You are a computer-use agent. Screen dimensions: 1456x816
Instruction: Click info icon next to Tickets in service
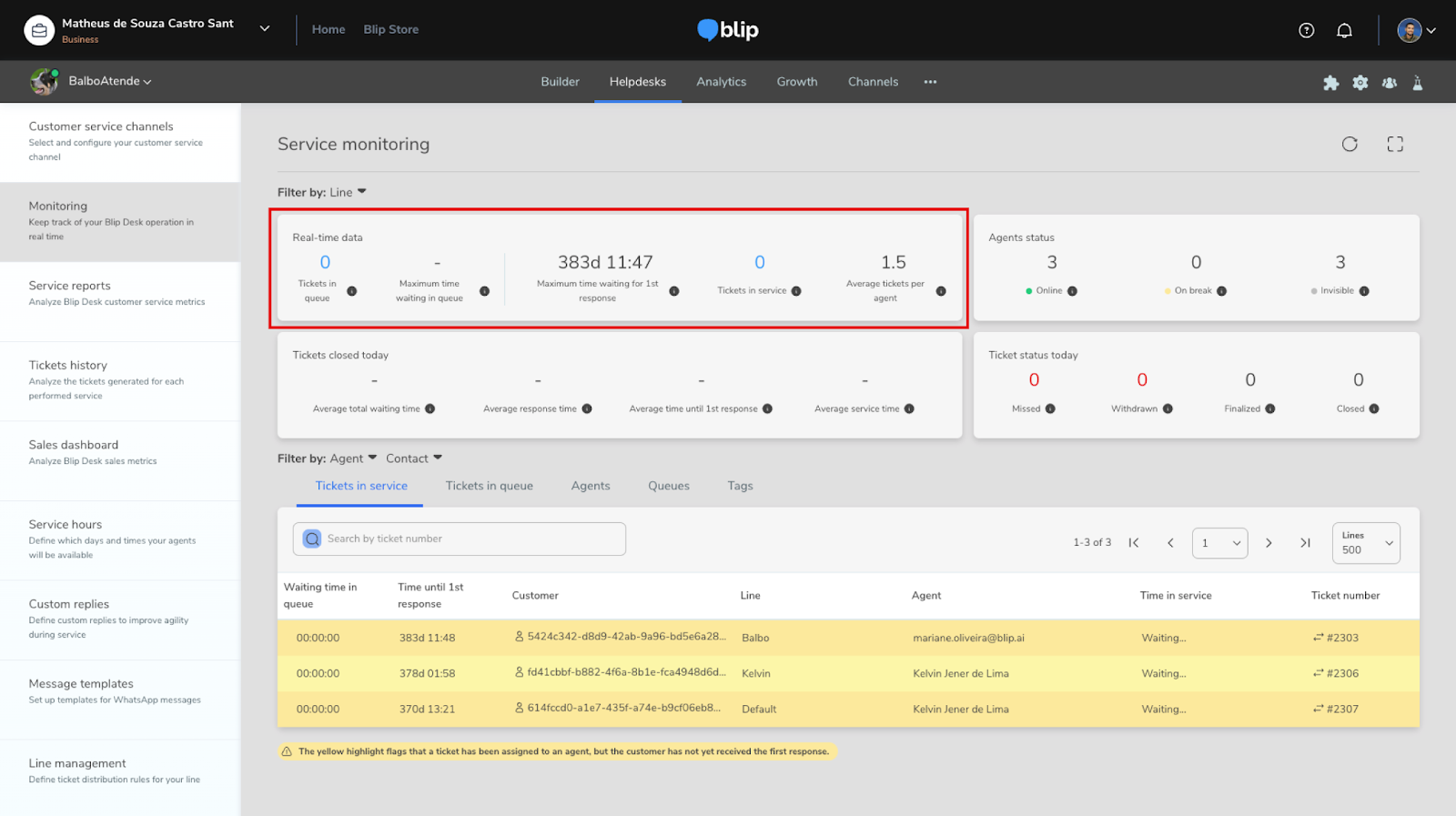point(796,291)
